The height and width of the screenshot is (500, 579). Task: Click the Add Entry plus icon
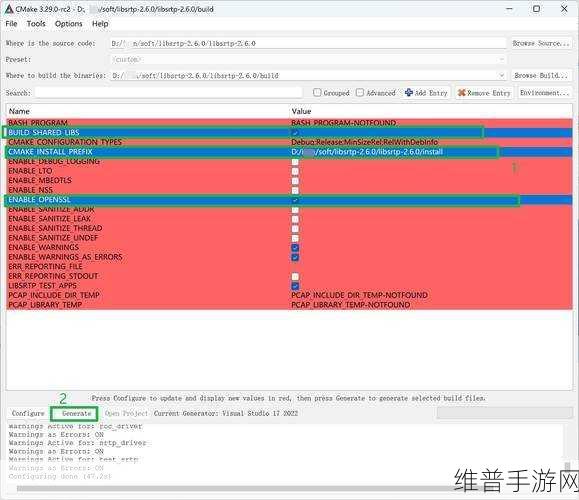[x=409, y=93]
